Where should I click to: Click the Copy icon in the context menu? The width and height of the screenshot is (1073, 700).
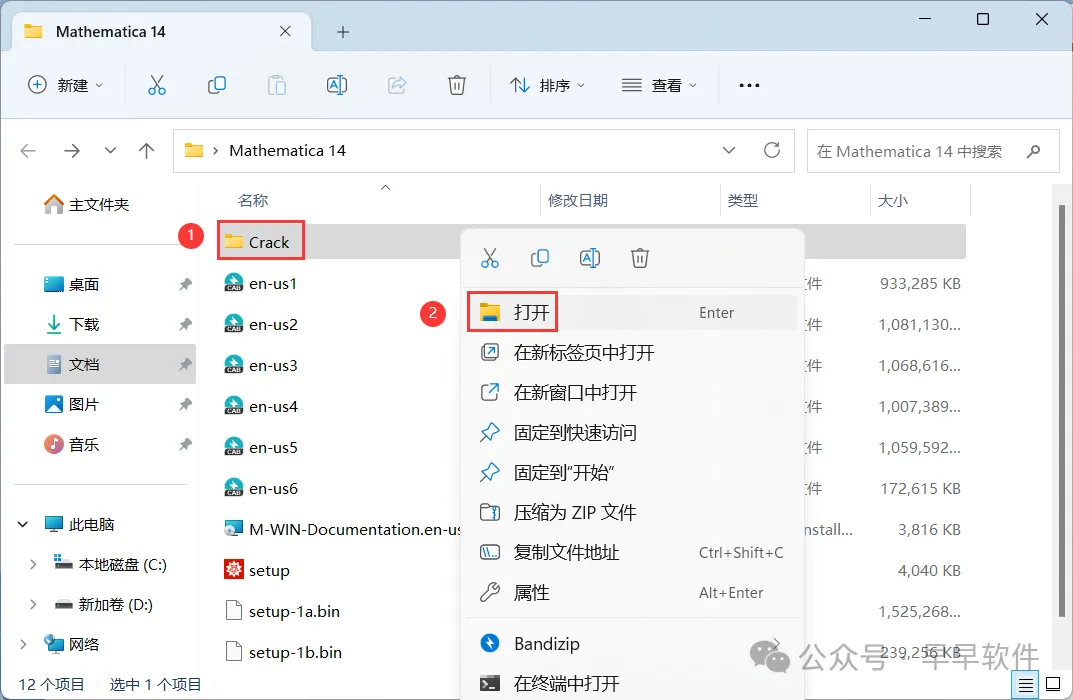coord(540,258)
